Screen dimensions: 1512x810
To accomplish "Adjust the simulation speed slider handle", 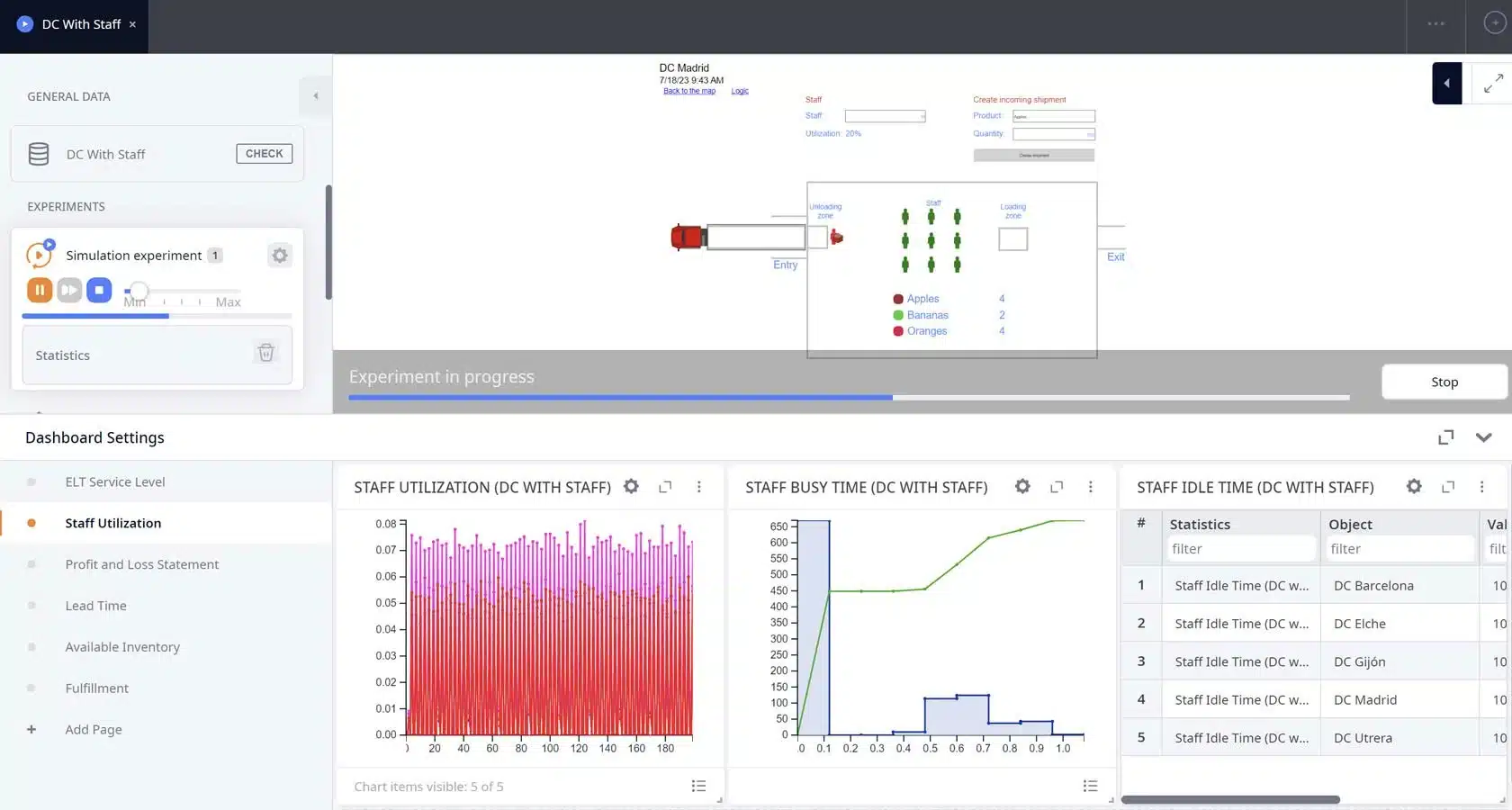I will 139,291.
